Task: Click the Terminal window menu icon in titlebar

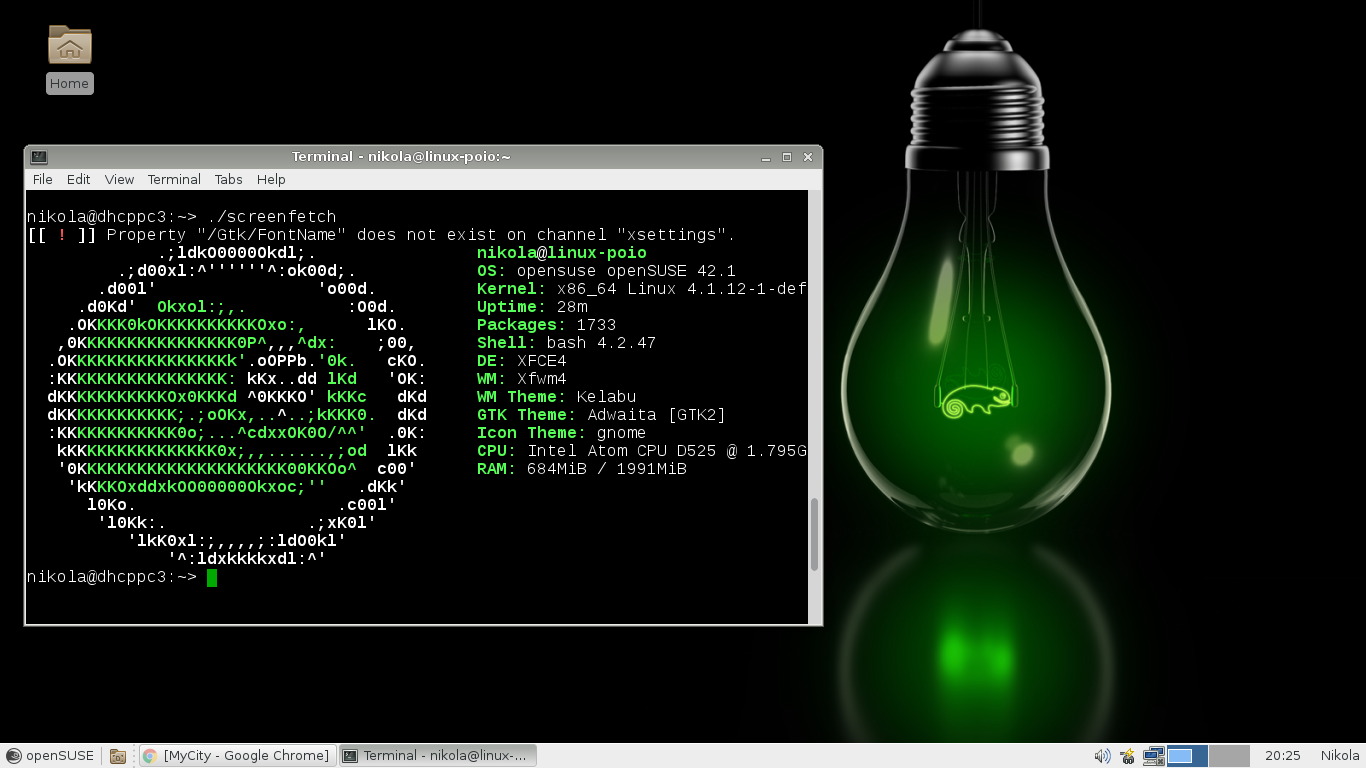Action: [38, 157]
